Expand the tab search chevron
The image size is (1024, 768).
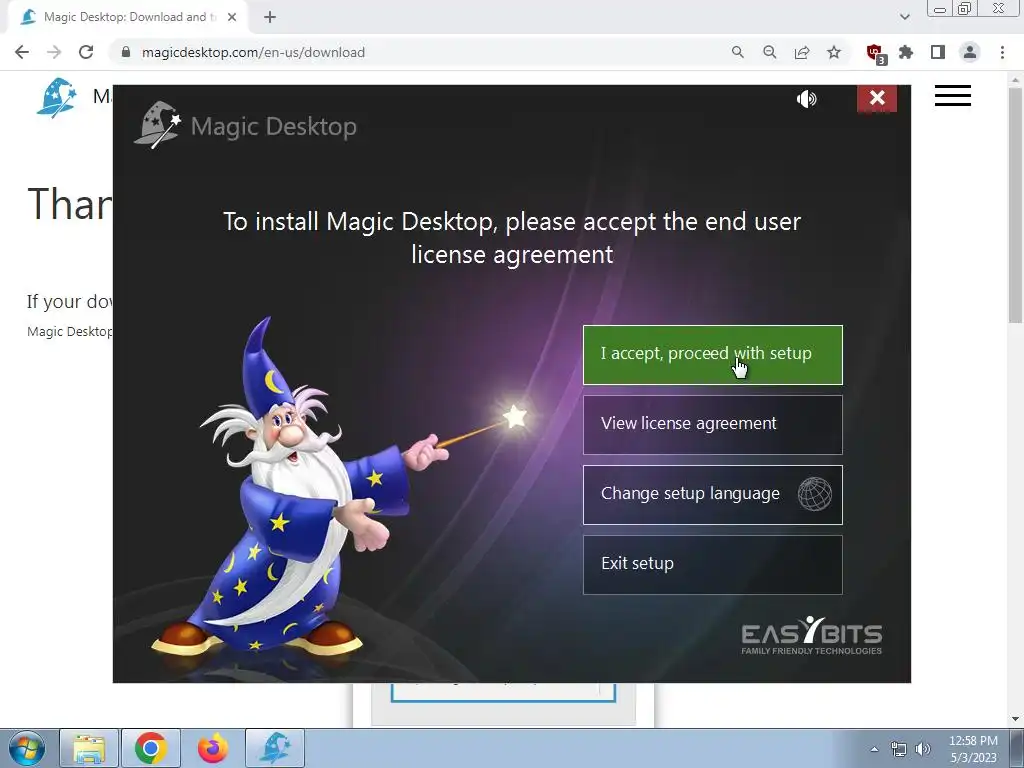(904, 17)
